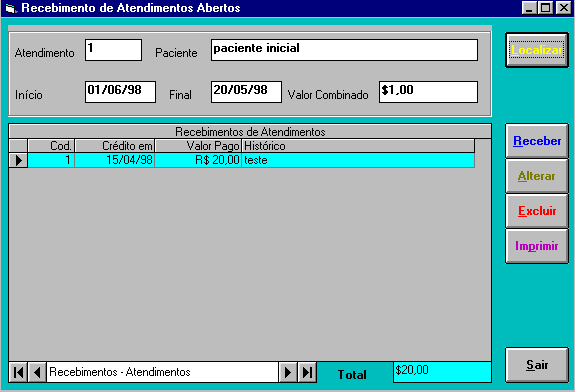Click the Recebimentos de Atendimentos grid title
The width and height of the screenshot is (575, 392).
click(x=250, y=132)
